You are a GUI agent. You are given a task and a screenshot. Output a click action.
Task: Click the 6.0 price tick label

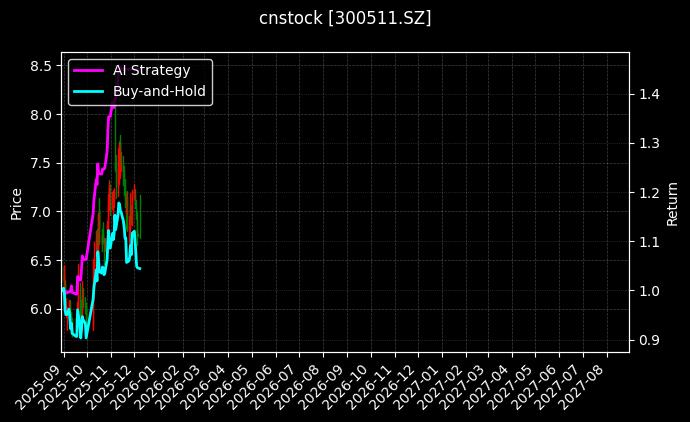(41, 309)
